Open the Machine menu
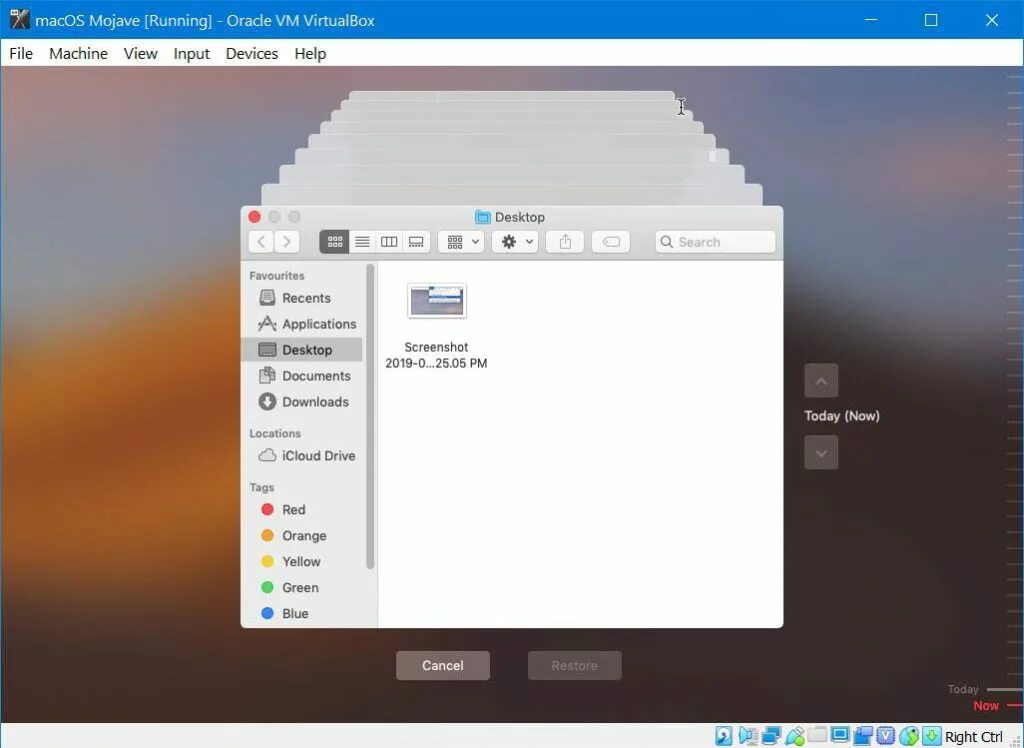 point(78,54)
